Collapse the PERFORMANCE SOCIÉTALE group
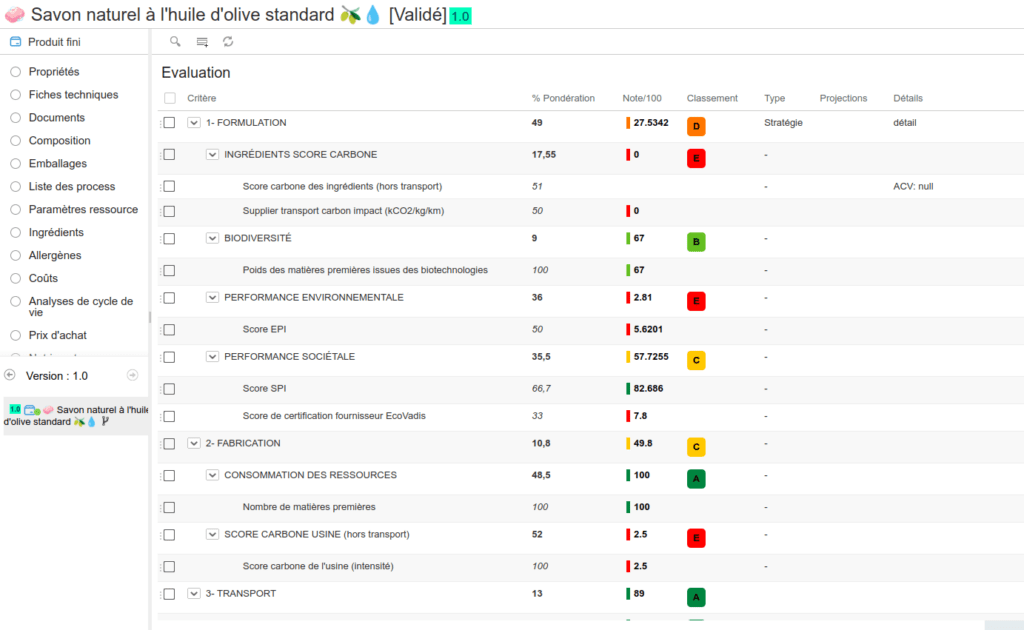The height and width of the screenshot is (630, 1024). click(212, 357)
